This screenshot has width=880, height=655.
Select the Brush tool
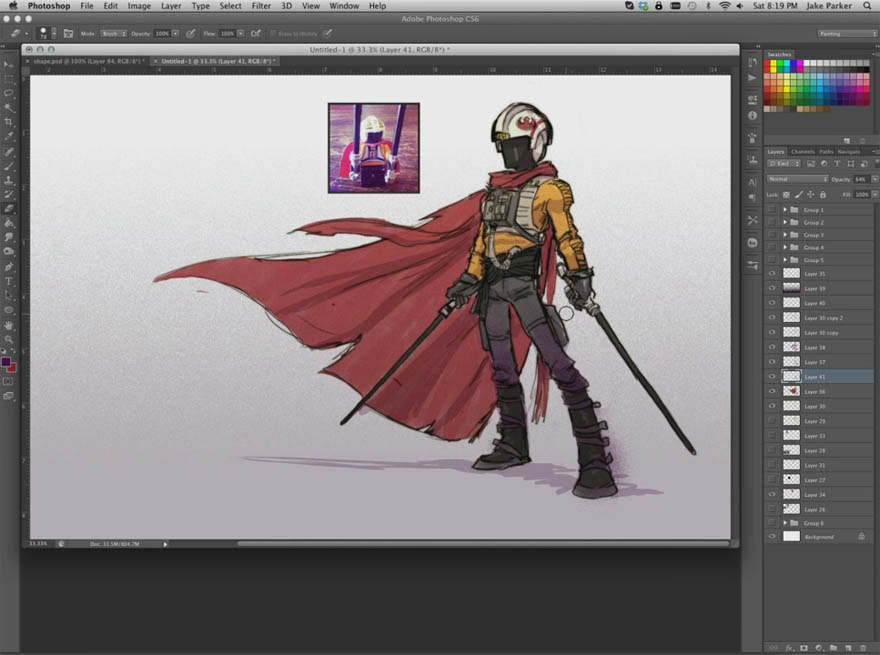[8, 166]
